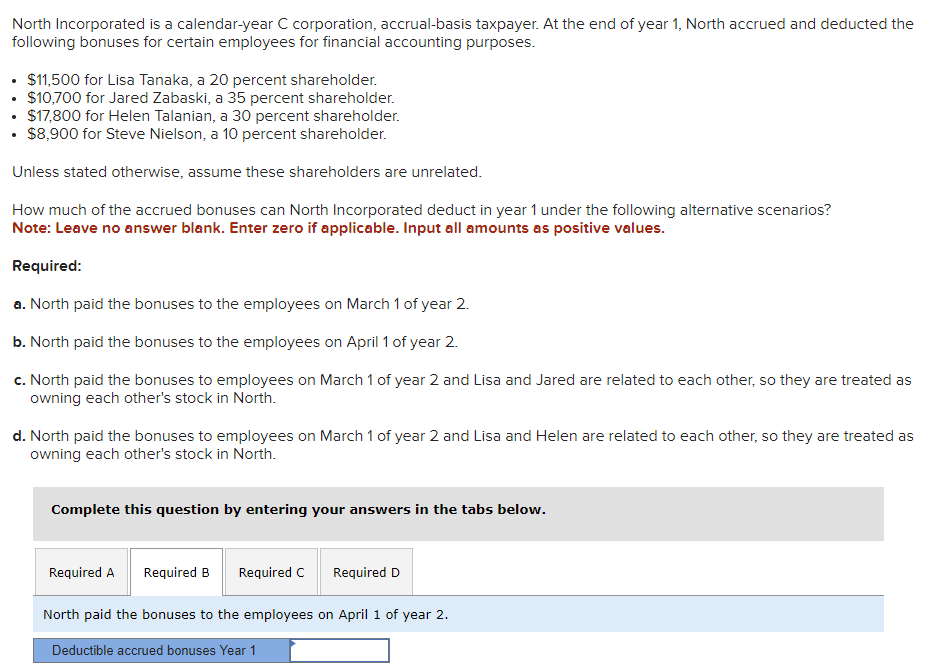The image size is (934, 672).
Task: Click the red Note about leaving no blanks
Action: (x=338, y=228)
